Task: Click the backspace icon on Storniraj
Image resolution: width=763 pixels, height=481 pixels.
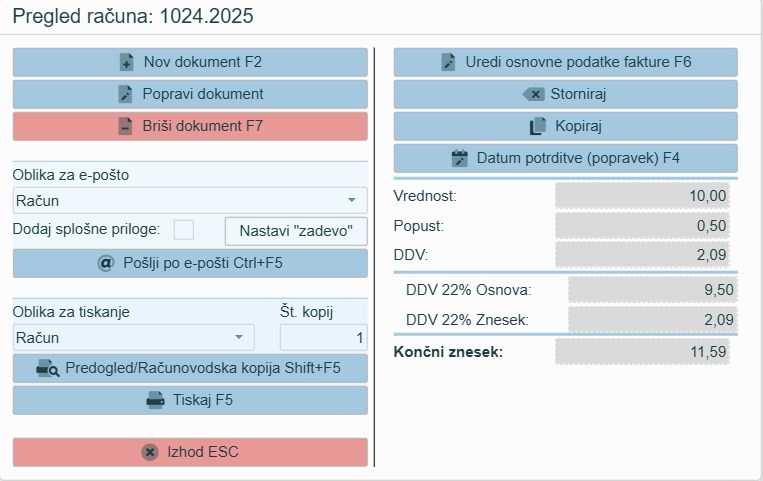Action: [534, 94]
